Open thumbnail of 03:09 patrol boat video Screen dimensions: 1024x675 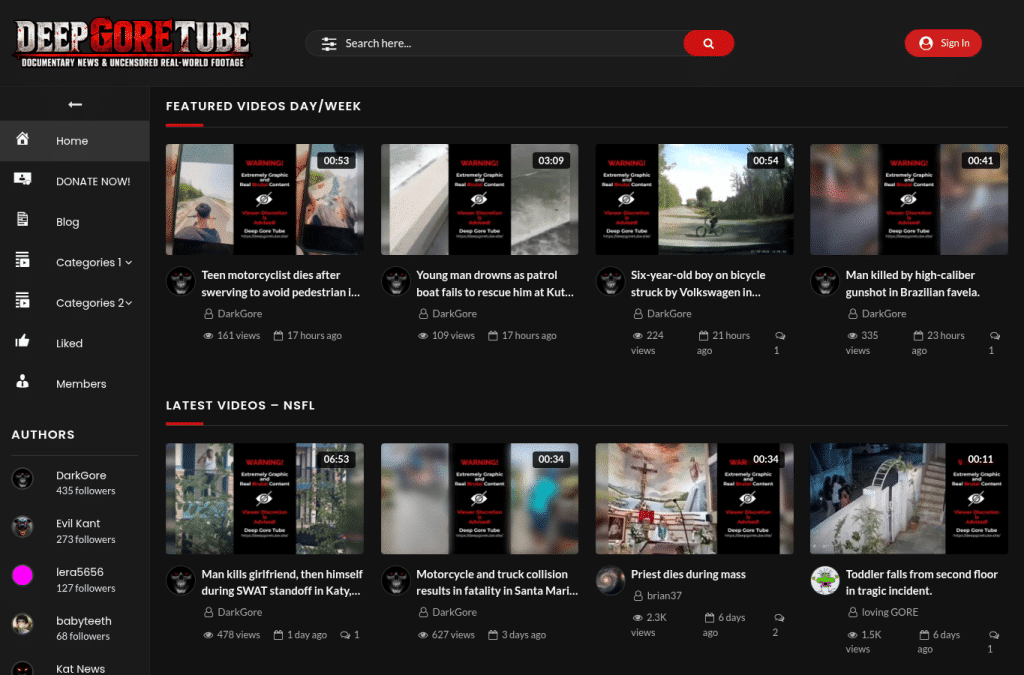coord(479,199)
